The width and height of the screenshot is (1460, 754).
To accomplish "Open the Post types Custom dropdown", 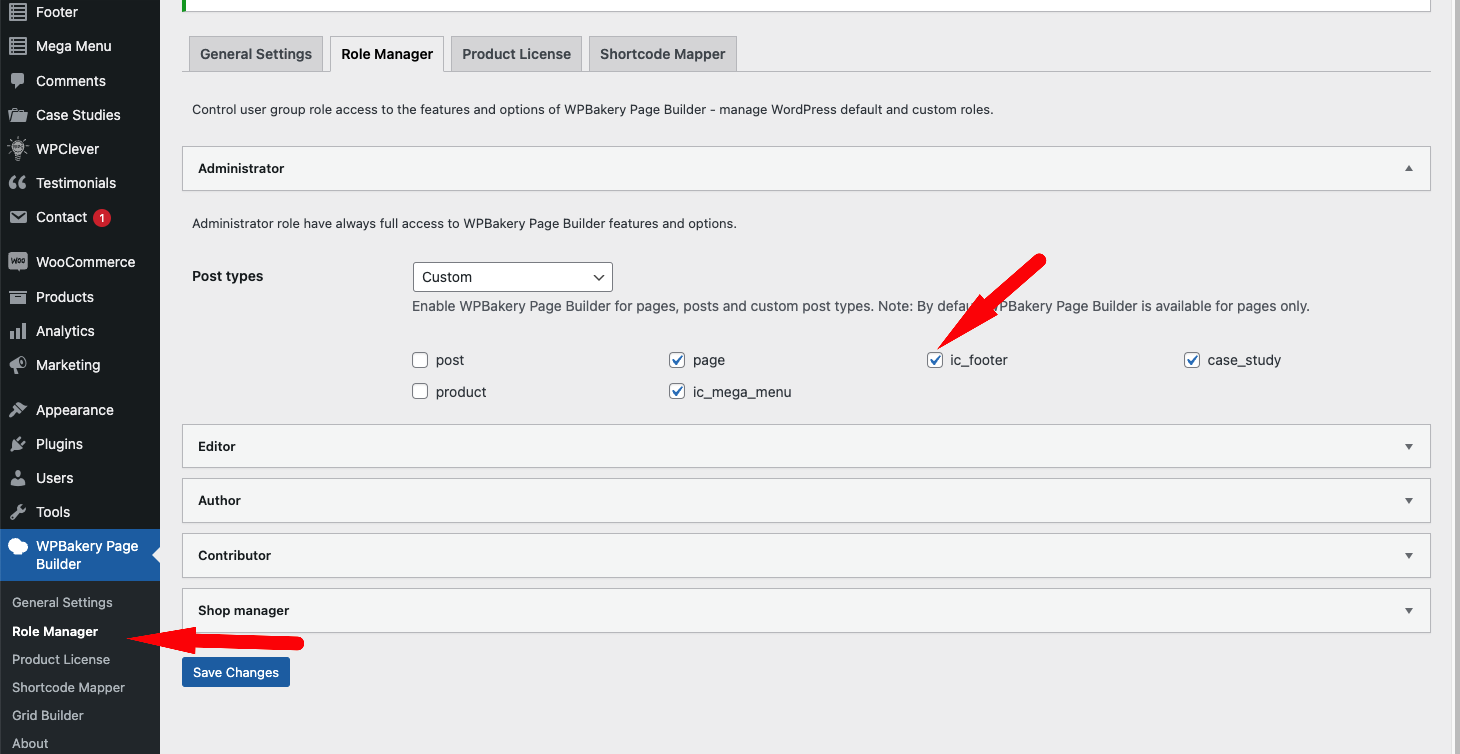I will click(512, 277).
